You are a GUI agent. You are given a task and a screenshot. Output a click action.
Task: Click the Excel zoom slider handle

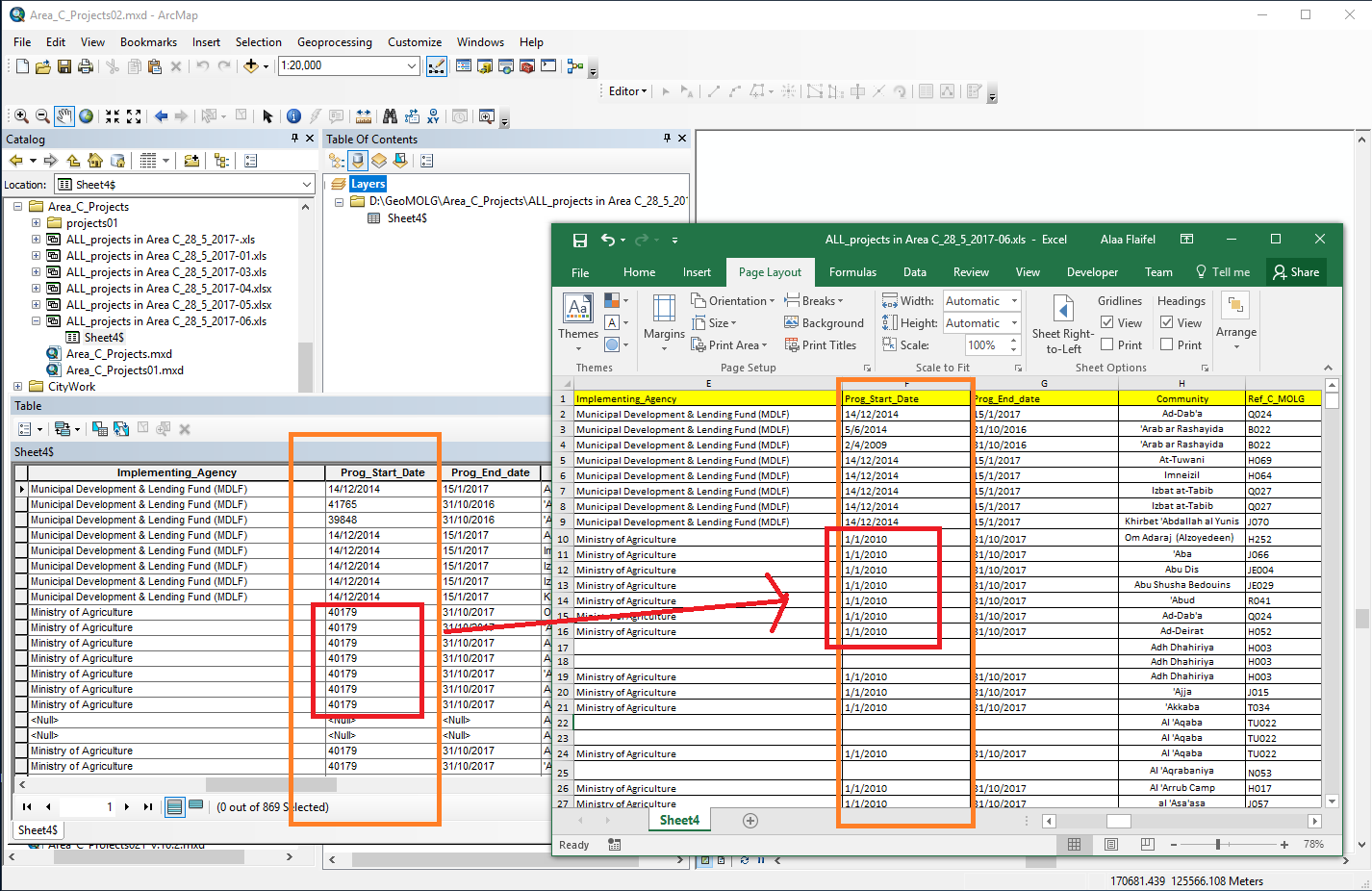click(1218, 845)
